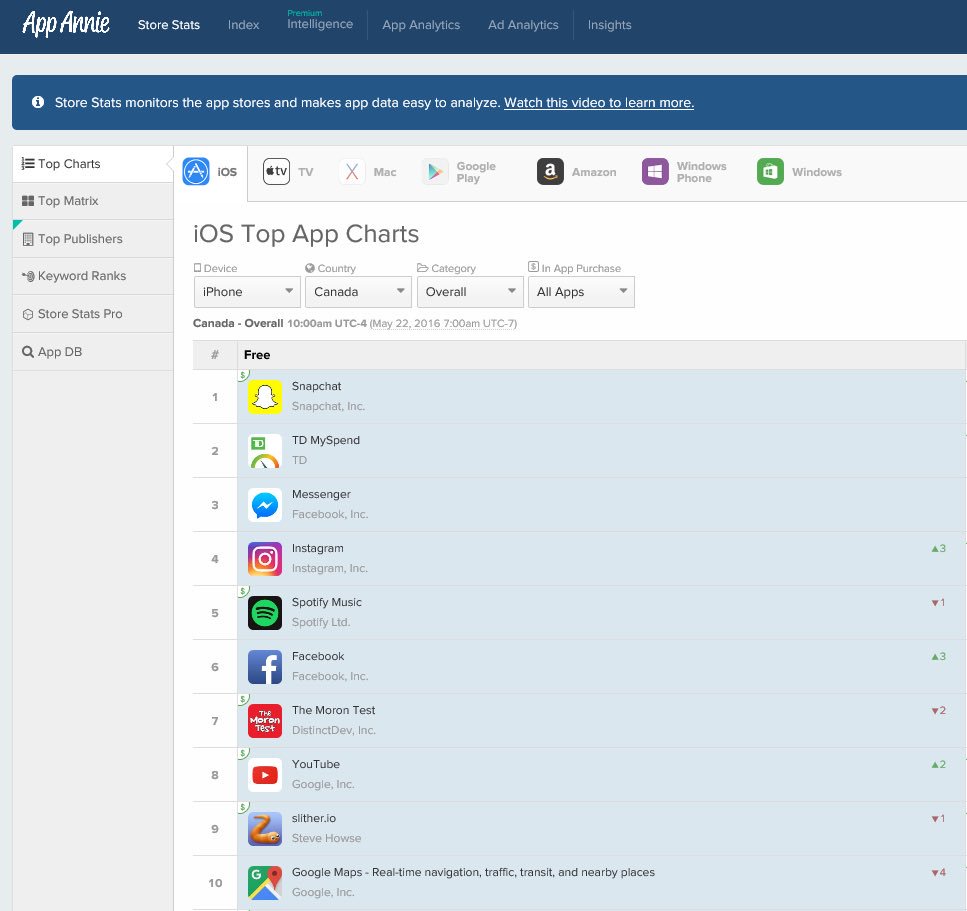This screenshot has width=967, height=911.
Task: Open the Category dropdown showing Overall
Action: click(x=470, y=292)
